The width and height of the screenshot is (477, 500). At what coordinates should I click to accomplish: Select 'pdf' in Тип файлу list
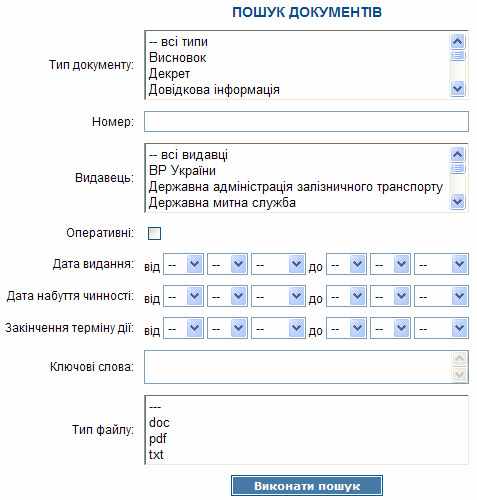click(158, 439)
